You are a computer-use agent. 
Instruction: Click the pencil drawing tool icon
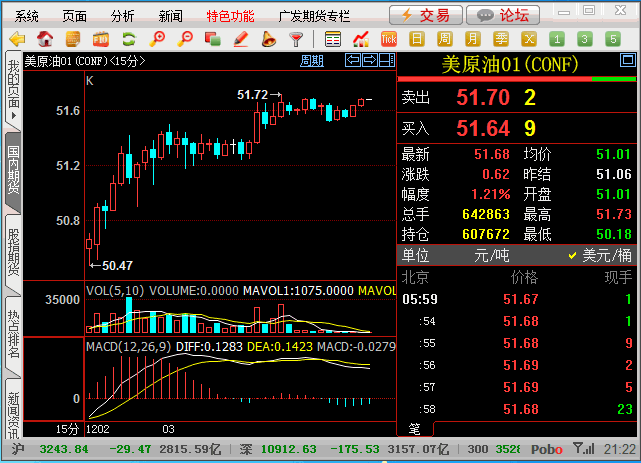coord(240,39)
